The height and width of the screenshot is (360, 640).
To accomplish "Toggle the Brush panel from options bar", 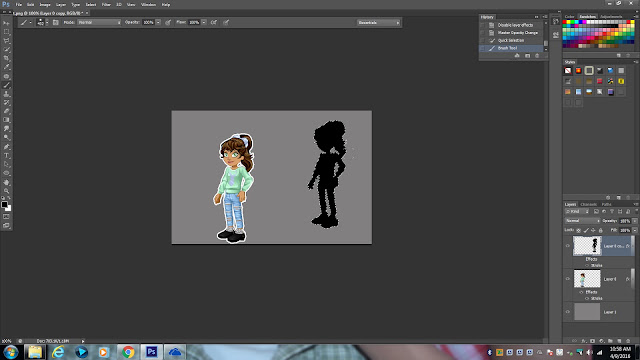I will click(56, 22).
